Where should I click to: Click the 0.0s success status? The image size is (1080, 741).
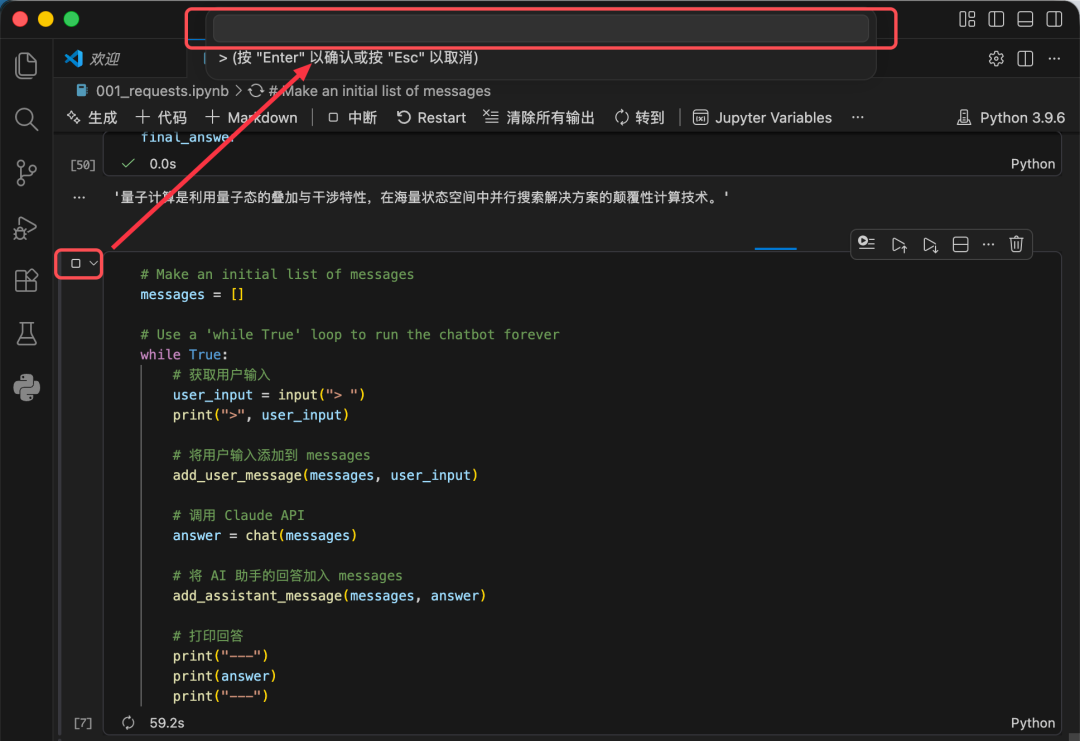(x=163, y=164)
